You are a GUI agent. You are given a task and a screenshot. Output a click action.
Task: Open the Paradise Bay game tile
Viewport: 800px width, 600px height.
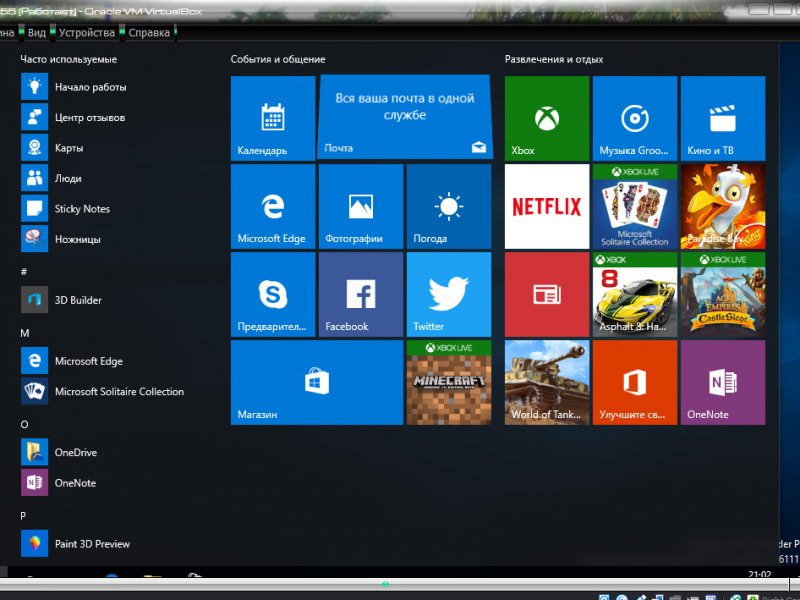[x=723, y=207]
